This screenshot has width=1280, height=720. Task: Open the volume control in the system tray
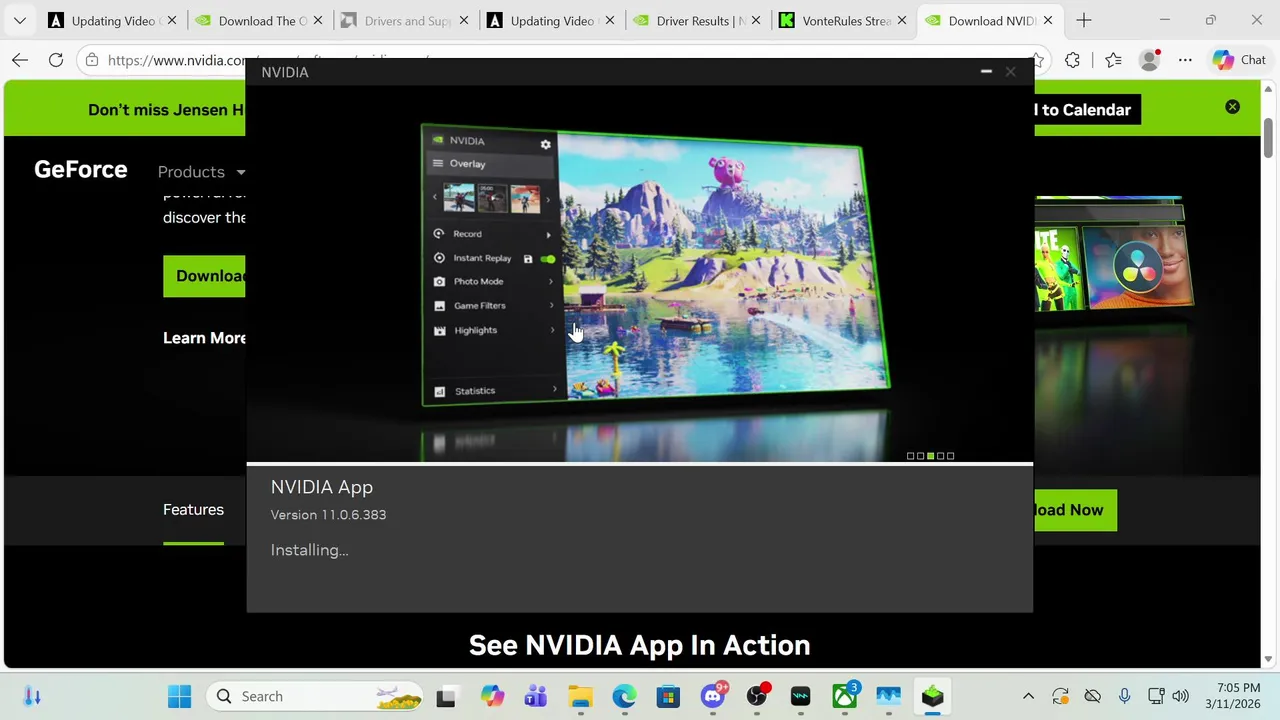click(1180, 696)
